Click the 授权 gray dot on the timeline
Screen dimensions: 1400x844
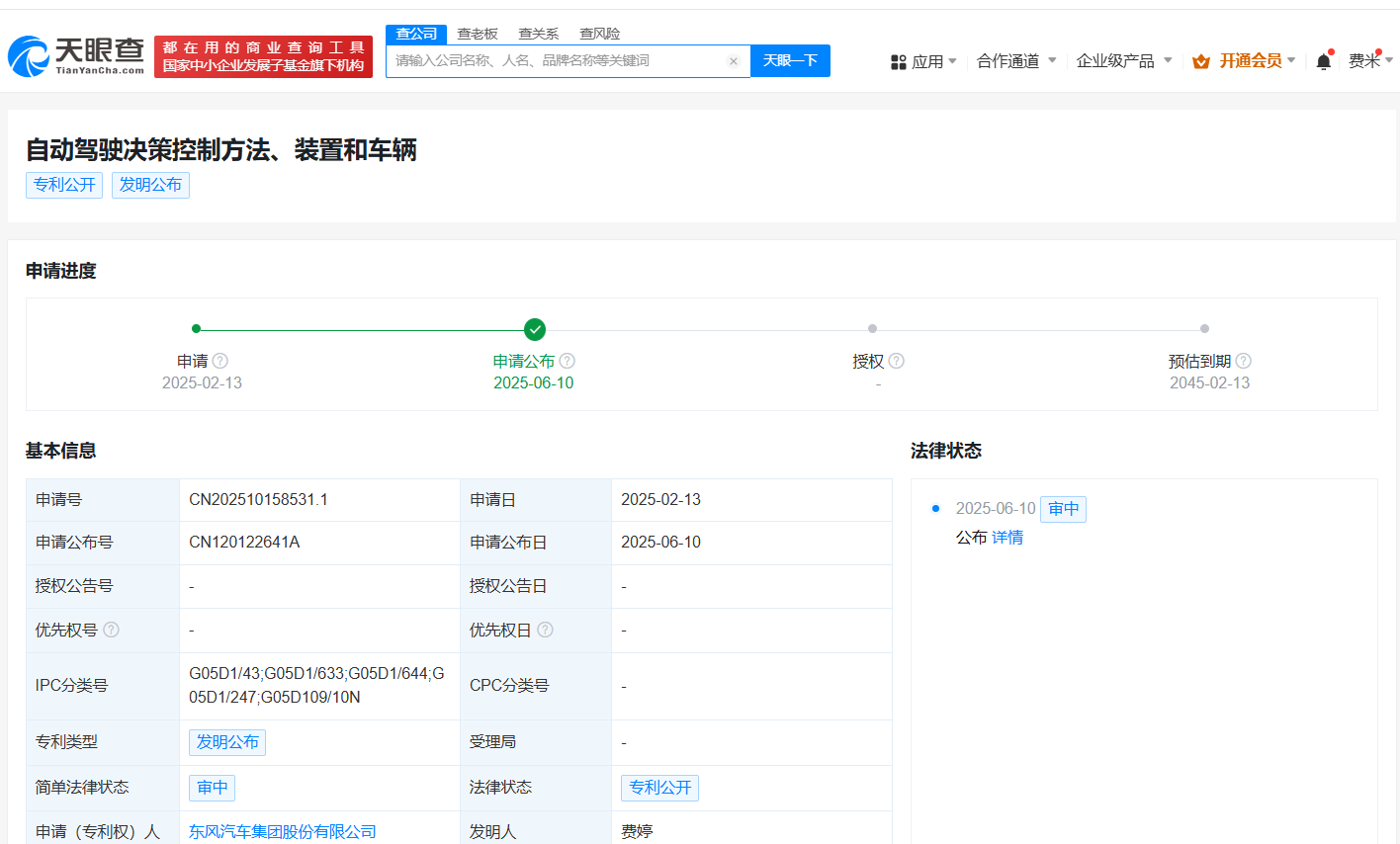[872, 329]
